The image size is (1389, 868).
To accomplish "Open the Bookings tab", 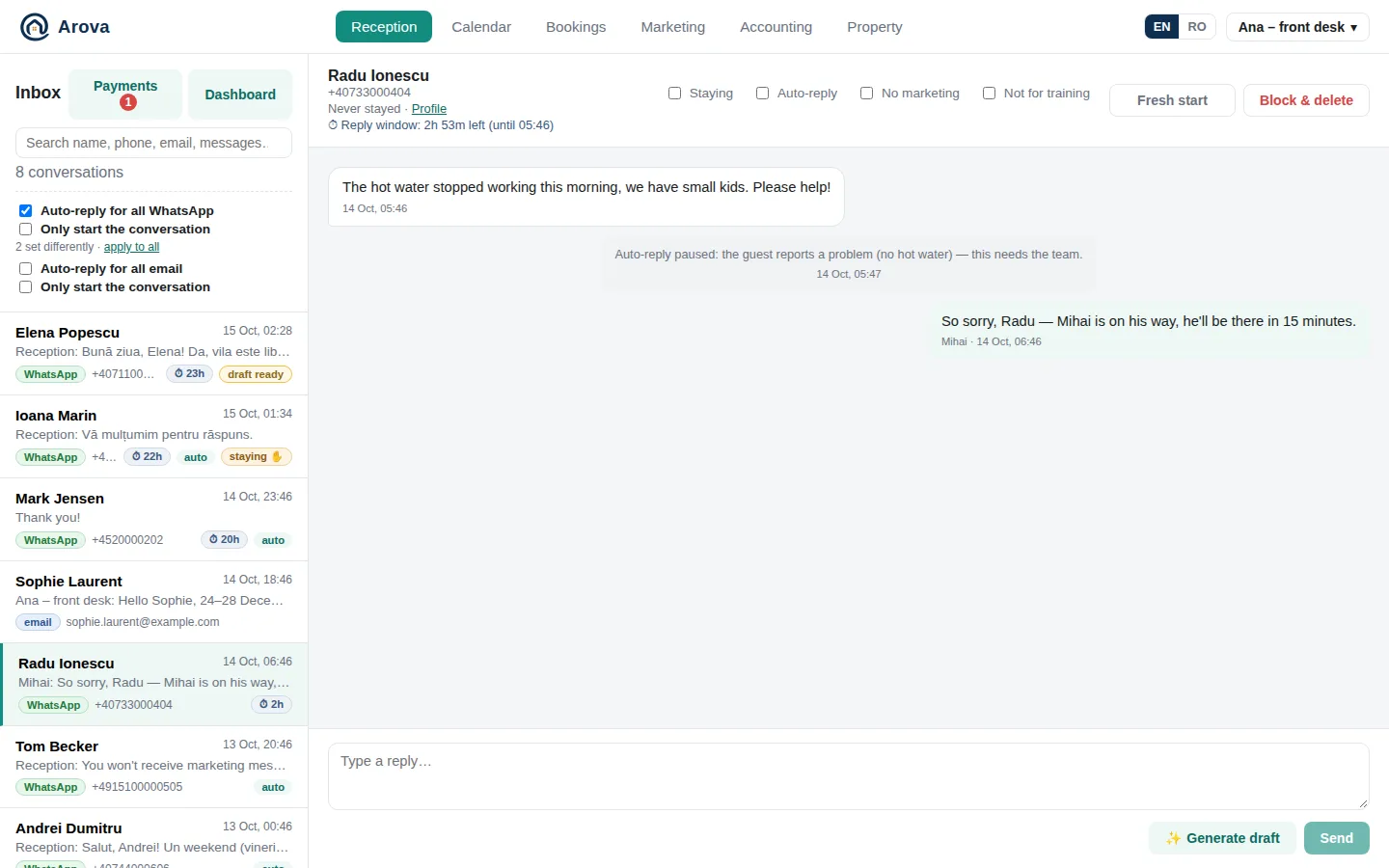I will pyautogui.click(x=576, y=27).
